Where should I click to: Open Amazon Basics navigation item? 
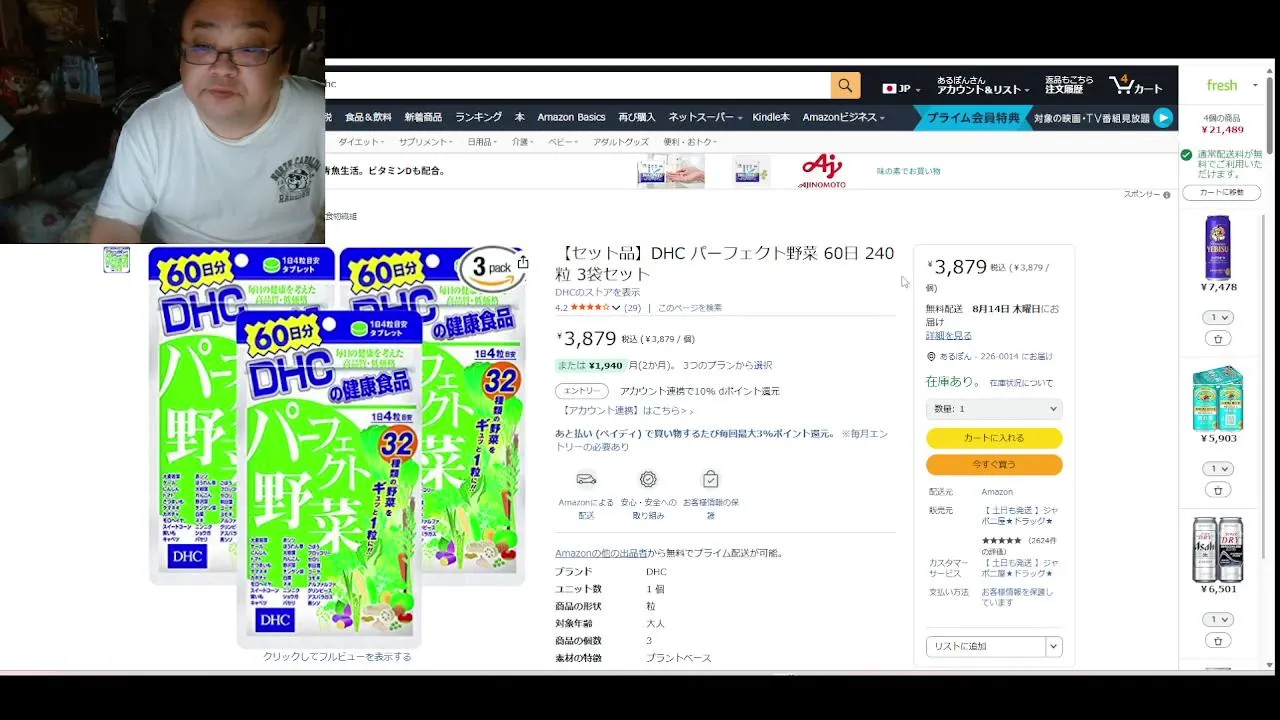click(x=571, y=117)
